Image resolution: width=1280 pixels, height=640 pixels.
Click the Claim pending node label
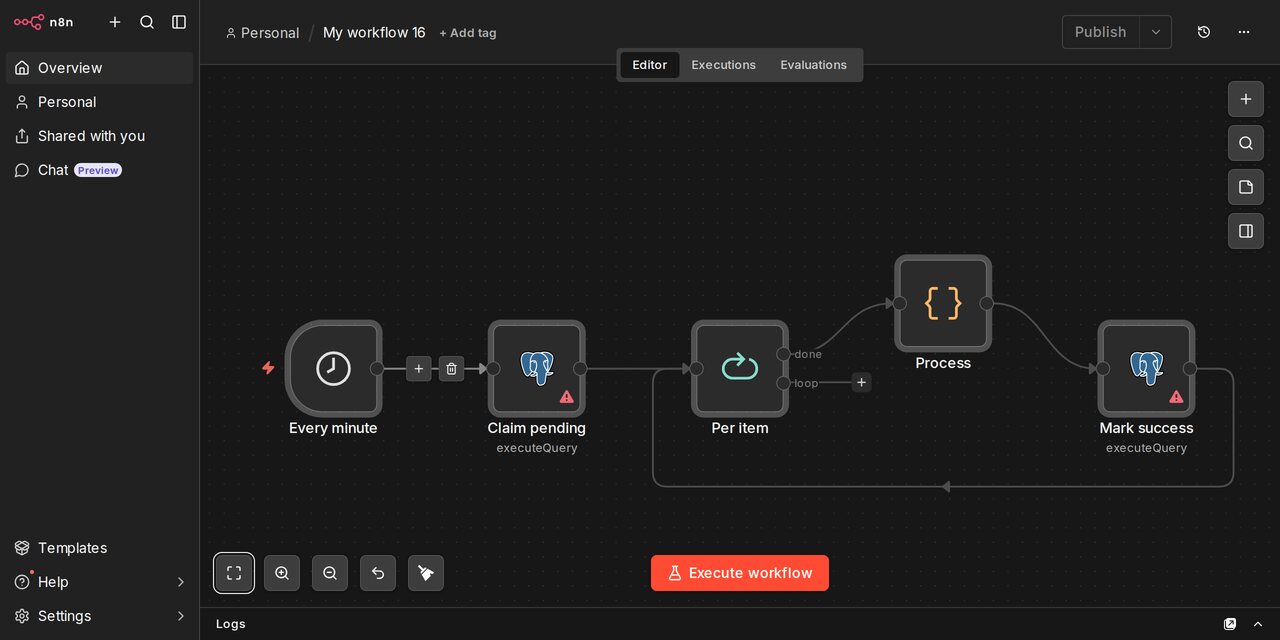[537, 428]
